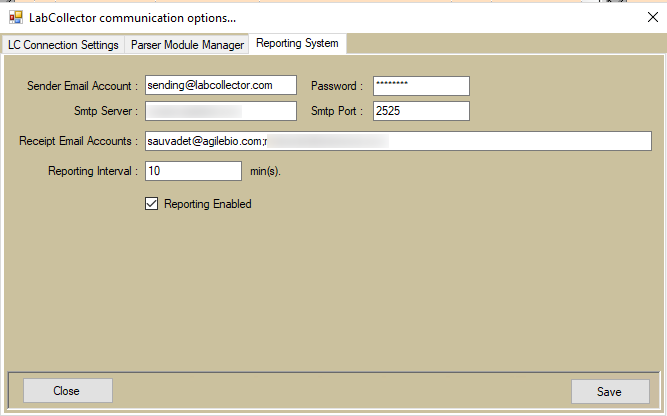Image resolution: width=667 pixels, height=416 pixels.
Task: Click the Reporting Interval field
Action: click(193, 171)
